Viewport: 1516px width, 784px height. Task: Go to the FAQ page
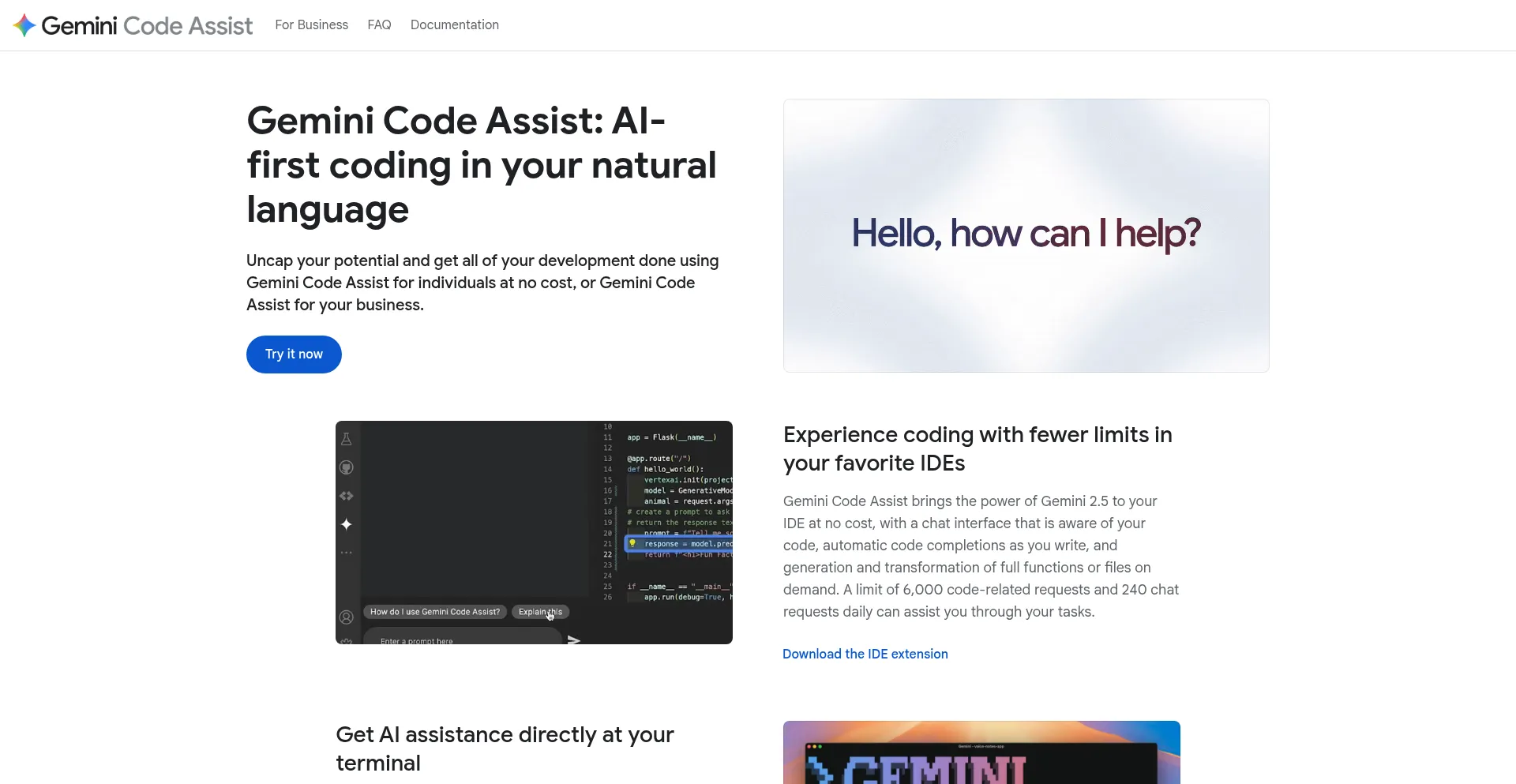click(379, 25)
